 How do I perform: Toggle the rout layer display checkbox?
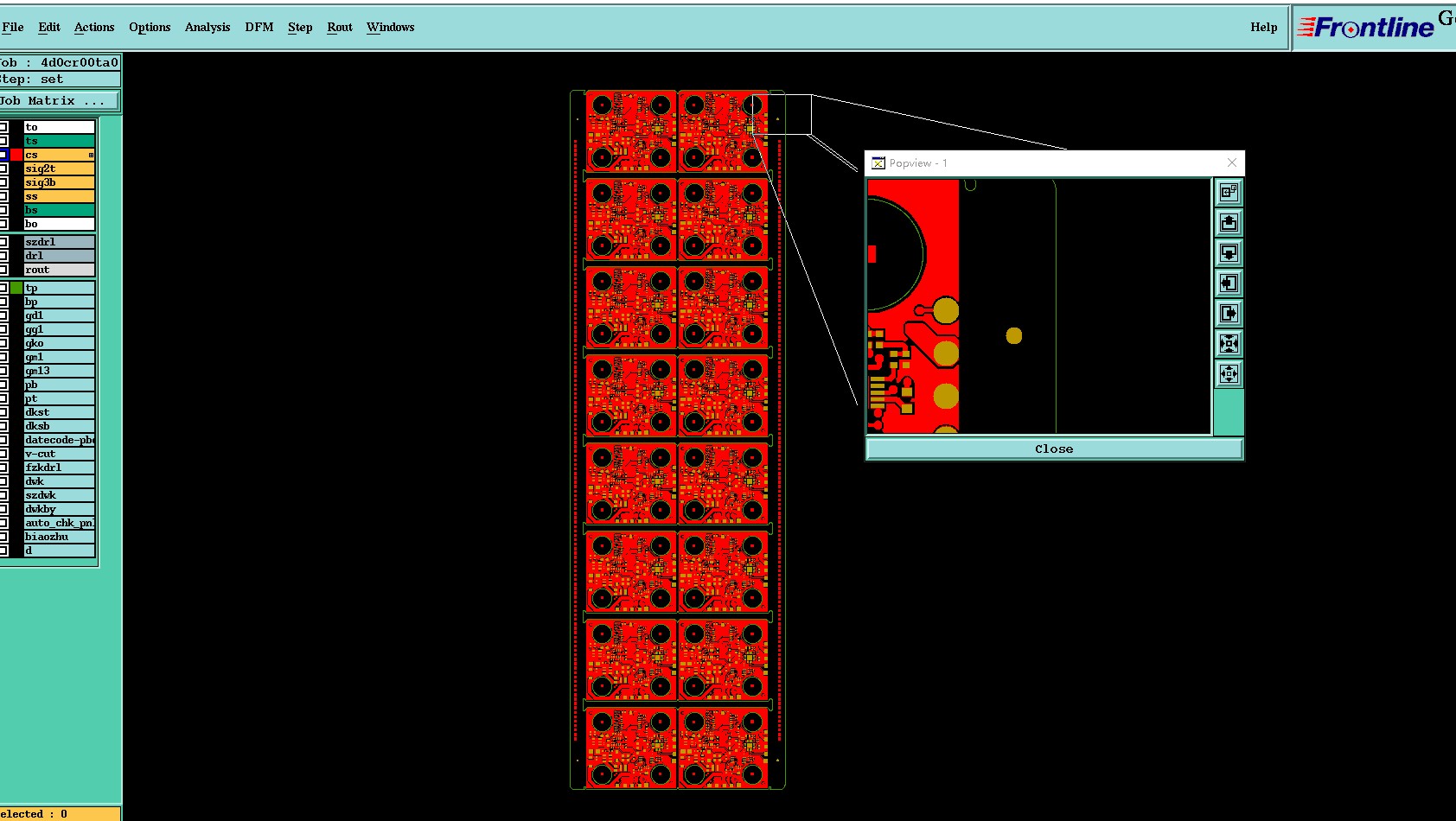click(x=3, y=270)
